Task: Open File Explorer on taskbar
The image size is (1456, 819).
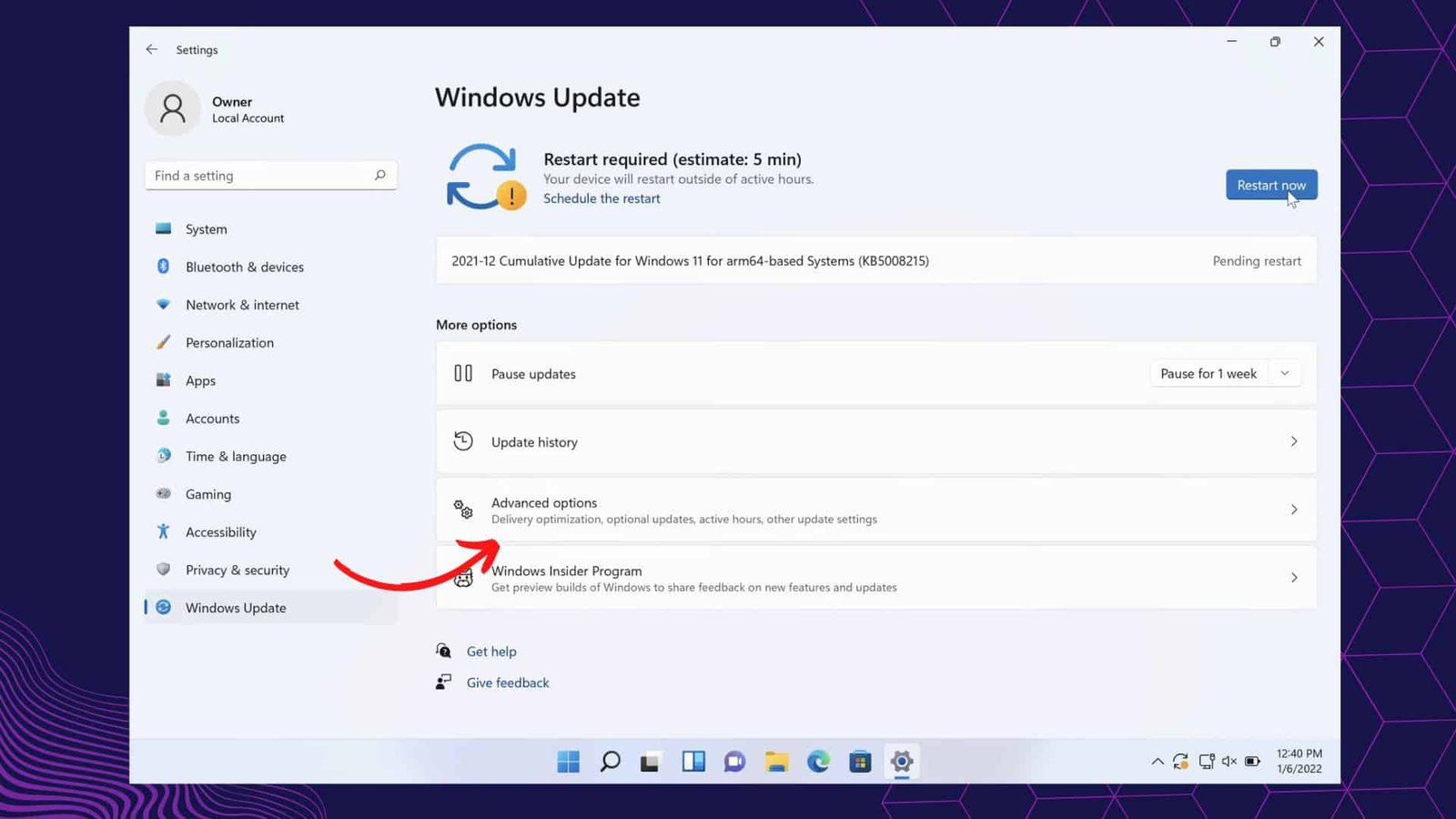Action: point(776,762)
